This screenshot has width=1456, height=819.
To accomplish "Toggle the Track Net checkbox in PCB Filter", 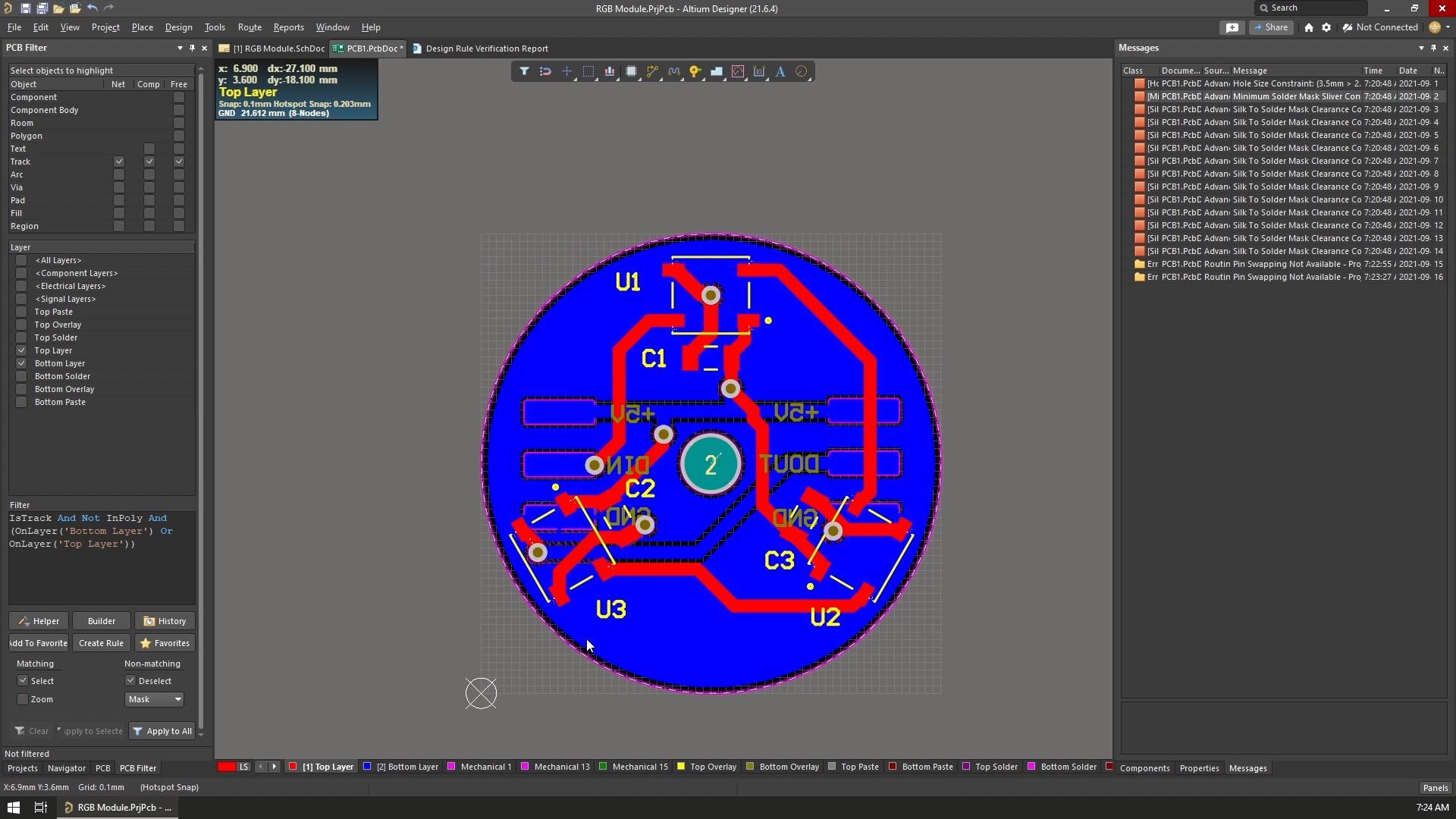I will point(119,162).
